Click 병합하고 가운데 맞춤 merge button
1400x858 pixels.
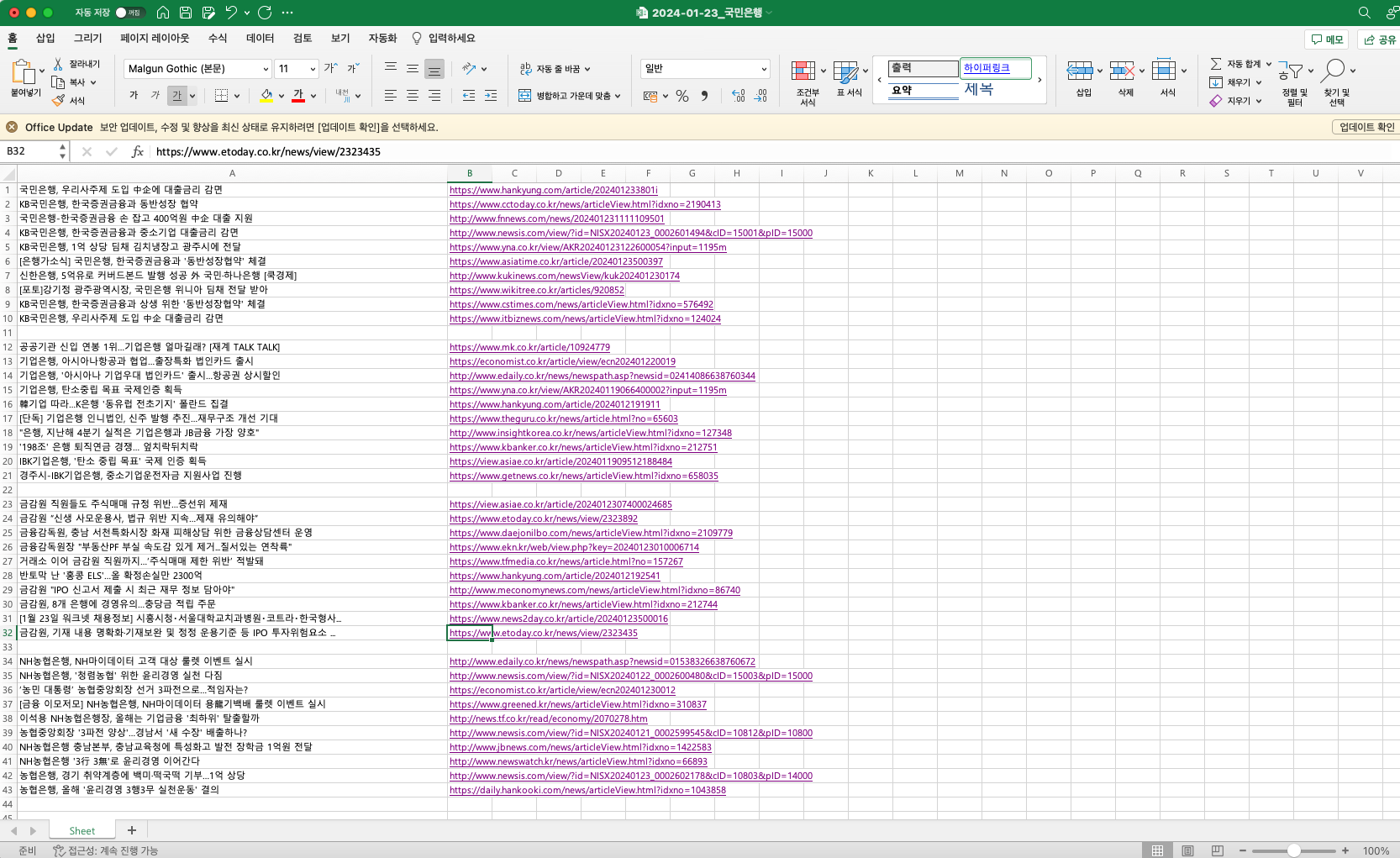coord(570,96)
